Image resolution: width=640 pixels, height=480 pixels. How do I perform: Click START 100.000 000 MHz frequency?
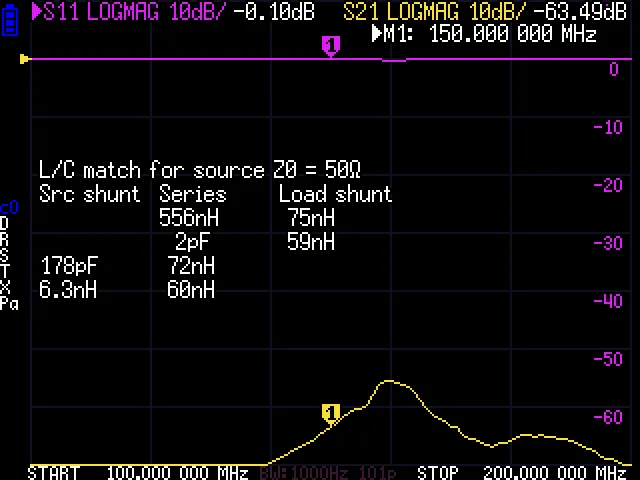[138, 473]
